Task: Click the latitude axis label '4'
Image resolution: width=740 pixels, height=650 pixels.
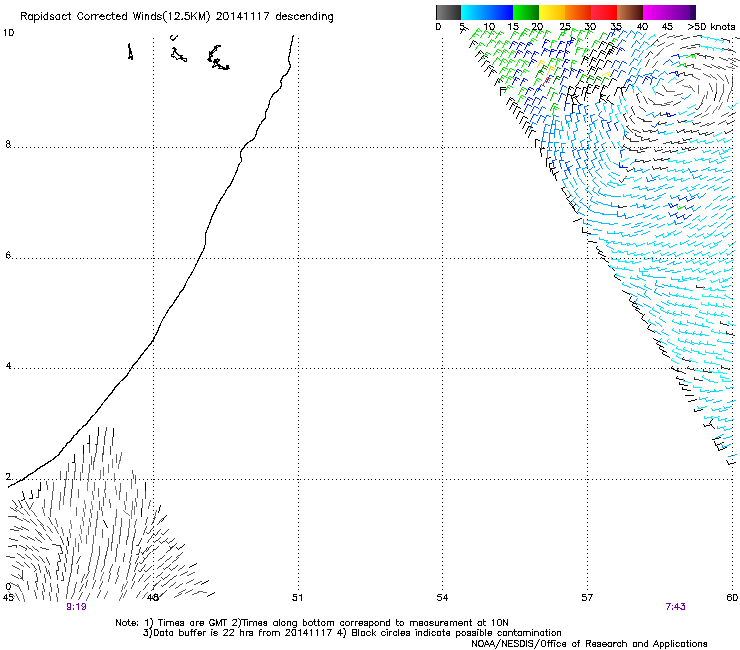Action: pyautogui.click(x=8, y=365)
